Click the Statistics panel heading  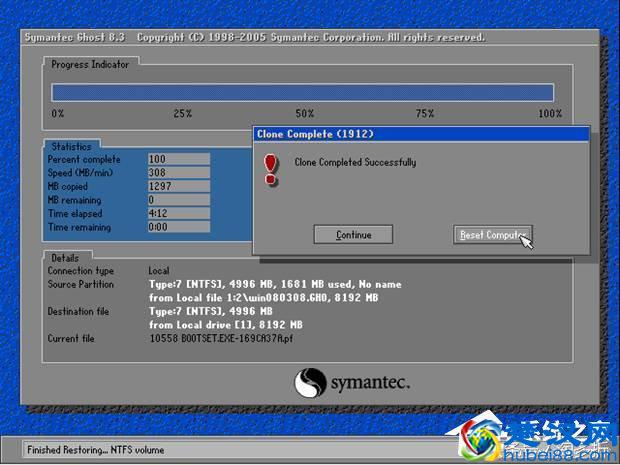click(71, 147)
